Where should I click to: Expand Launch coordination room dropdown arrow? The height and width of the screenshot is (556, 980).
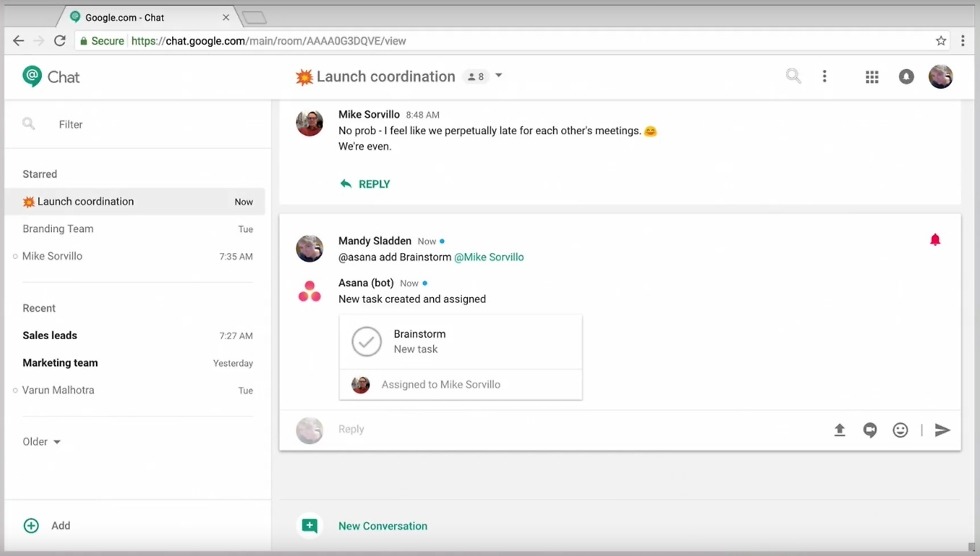pos(499,76)
